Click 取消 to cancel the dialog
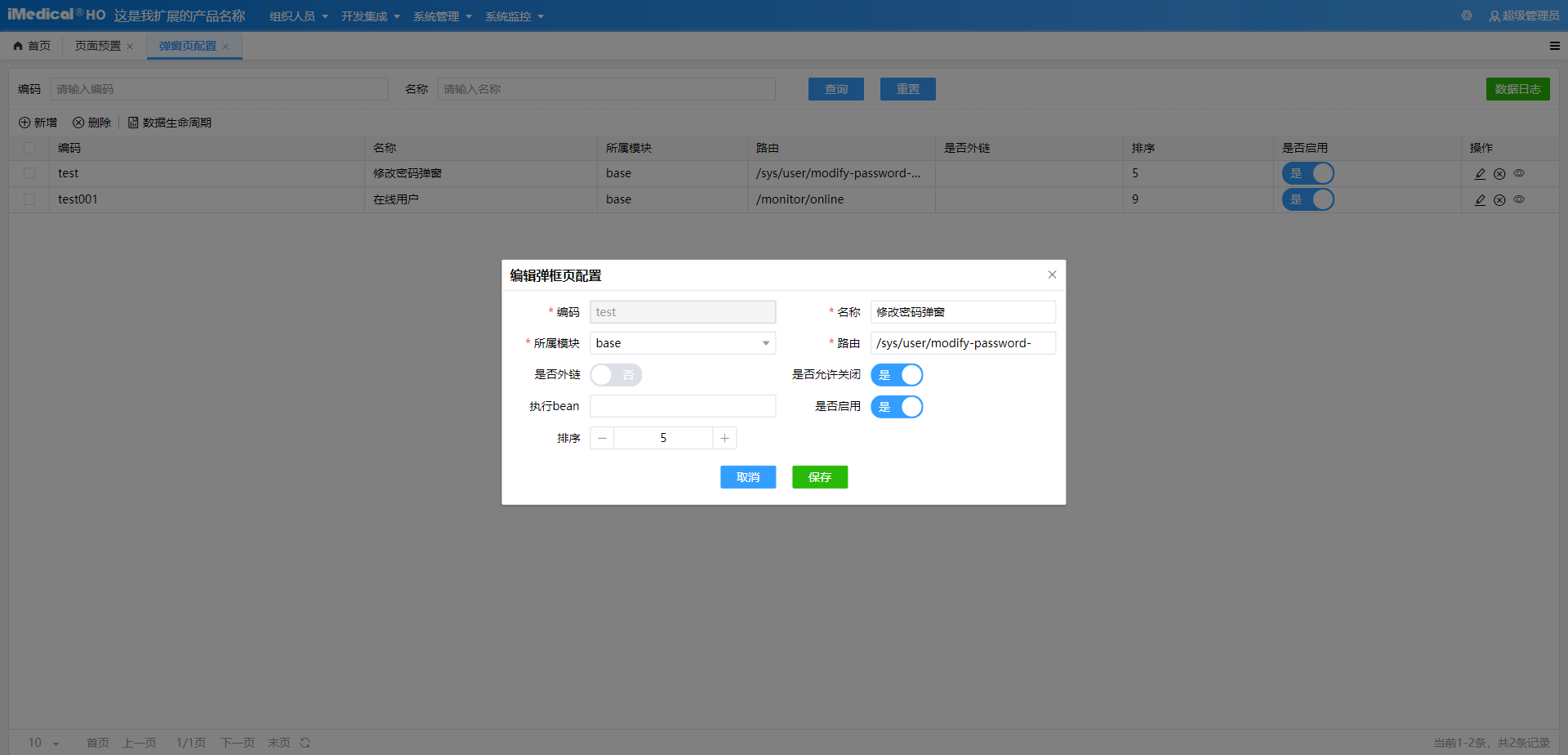 pos(748,477)
